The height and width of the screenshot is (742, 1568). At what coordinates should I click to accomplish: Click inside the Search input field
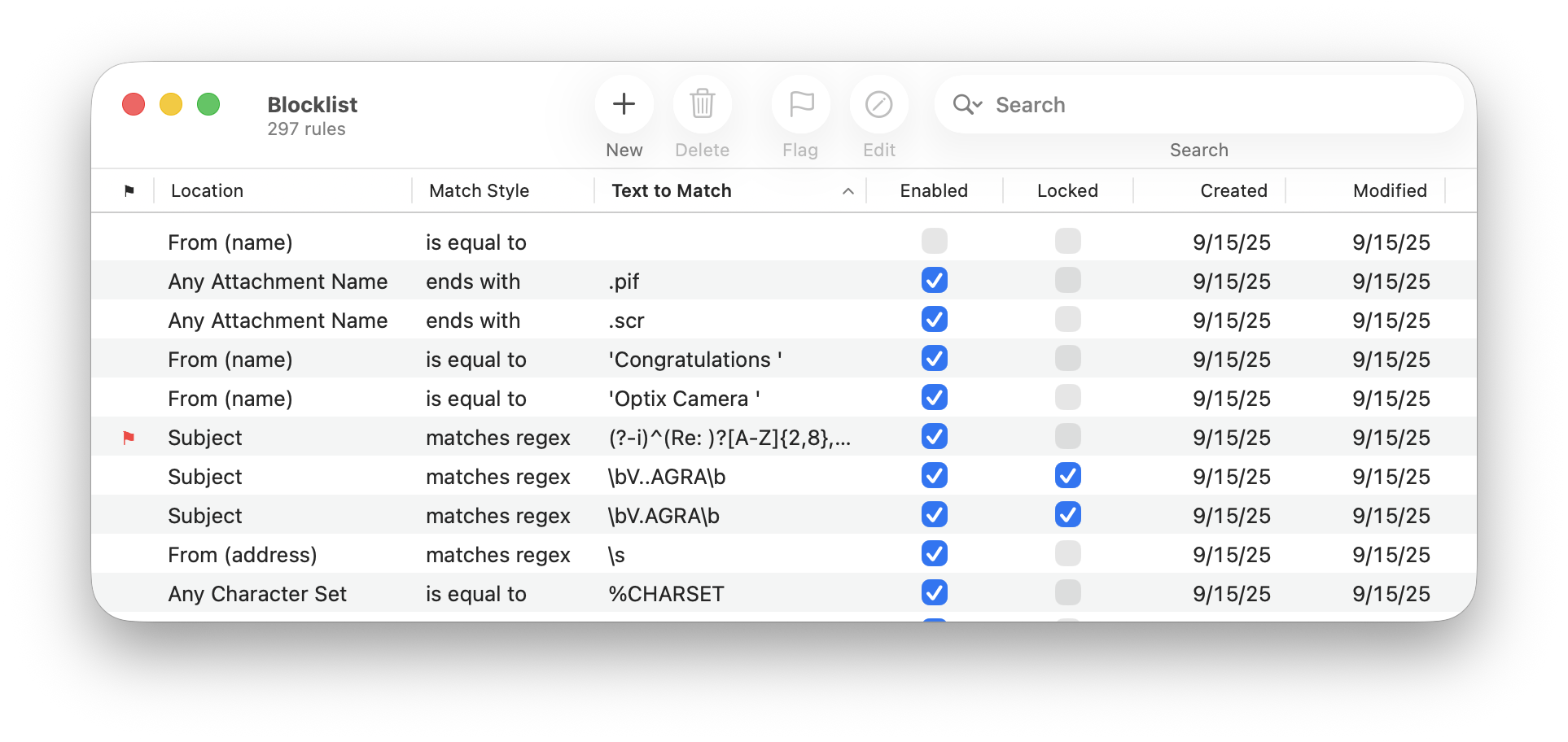[x=1140, y=104]
